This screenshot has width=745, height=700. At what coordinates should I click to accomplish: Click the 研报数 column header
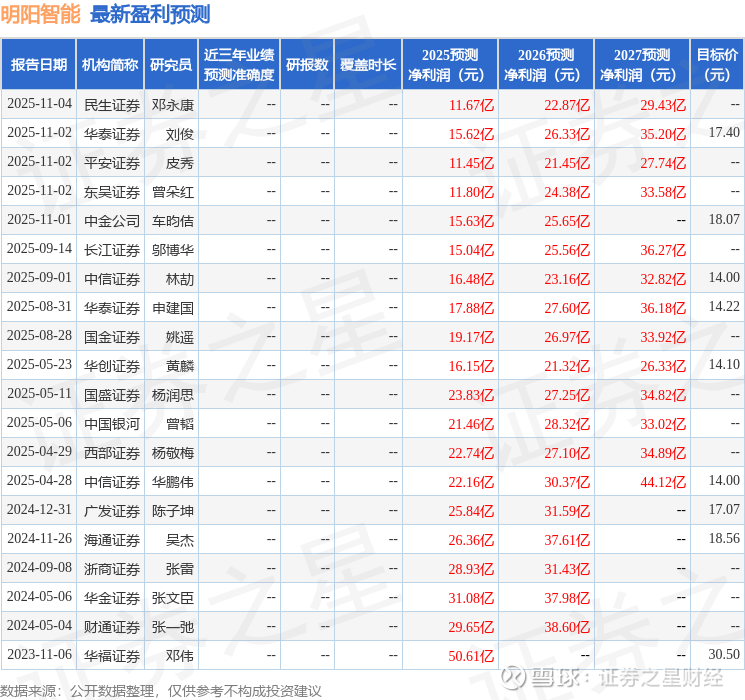[307, 65]
